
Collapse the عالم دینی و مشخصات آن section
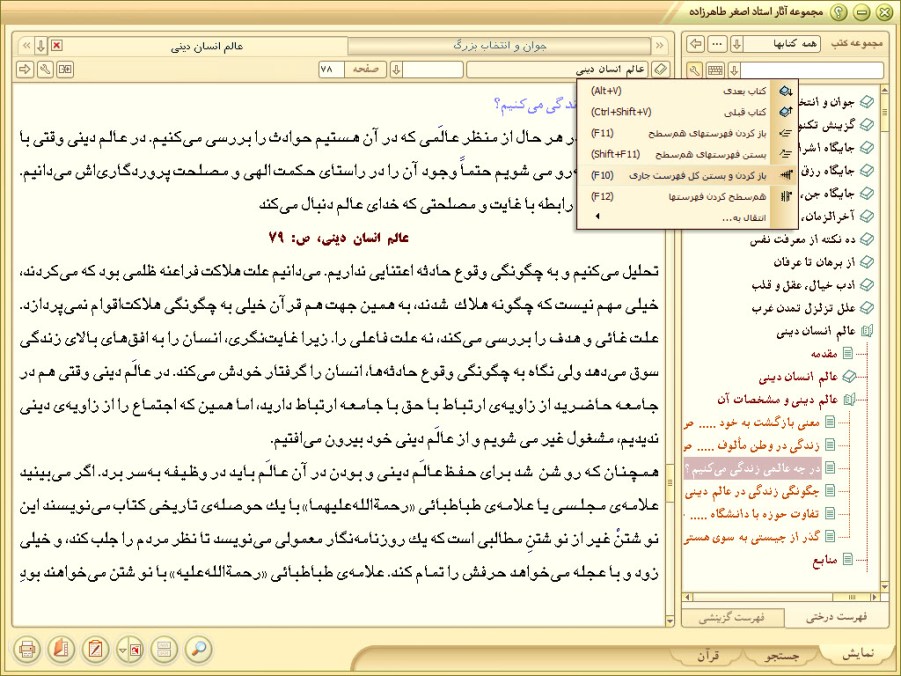coord(849,400)
